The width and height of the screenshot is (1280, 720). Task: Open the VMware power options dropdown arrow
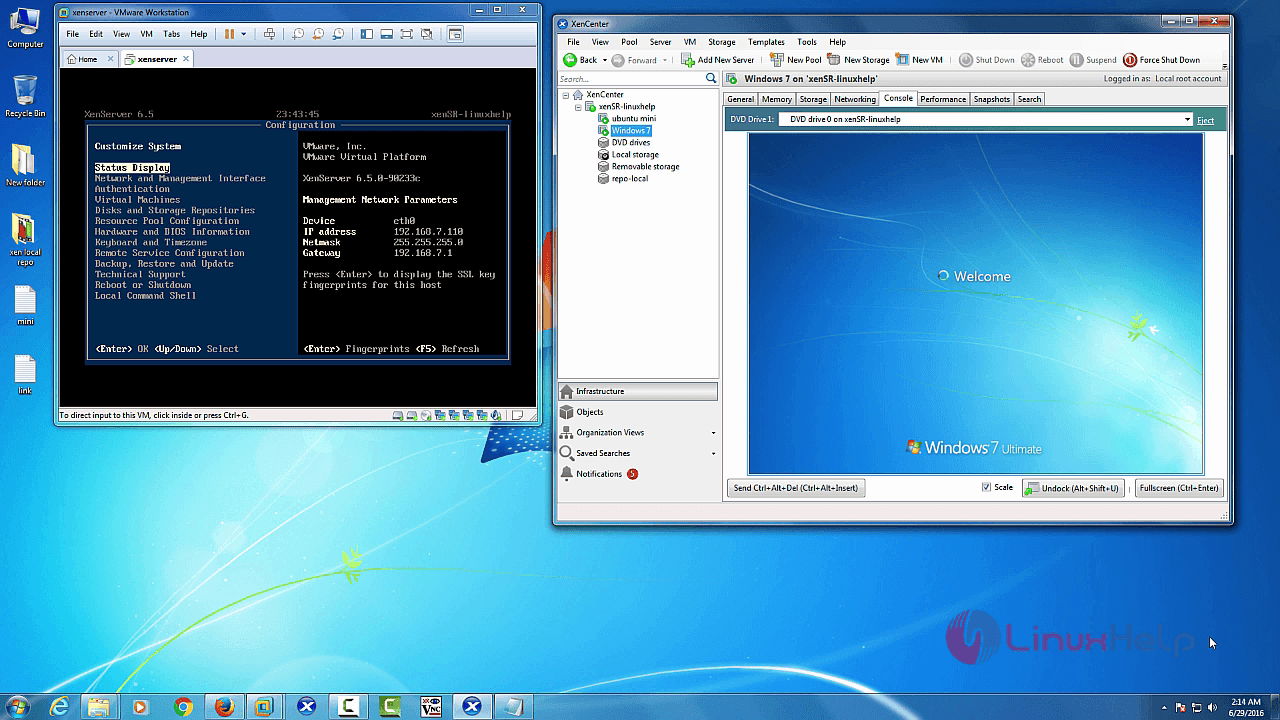pyautogui.click(x=244, y=34)
